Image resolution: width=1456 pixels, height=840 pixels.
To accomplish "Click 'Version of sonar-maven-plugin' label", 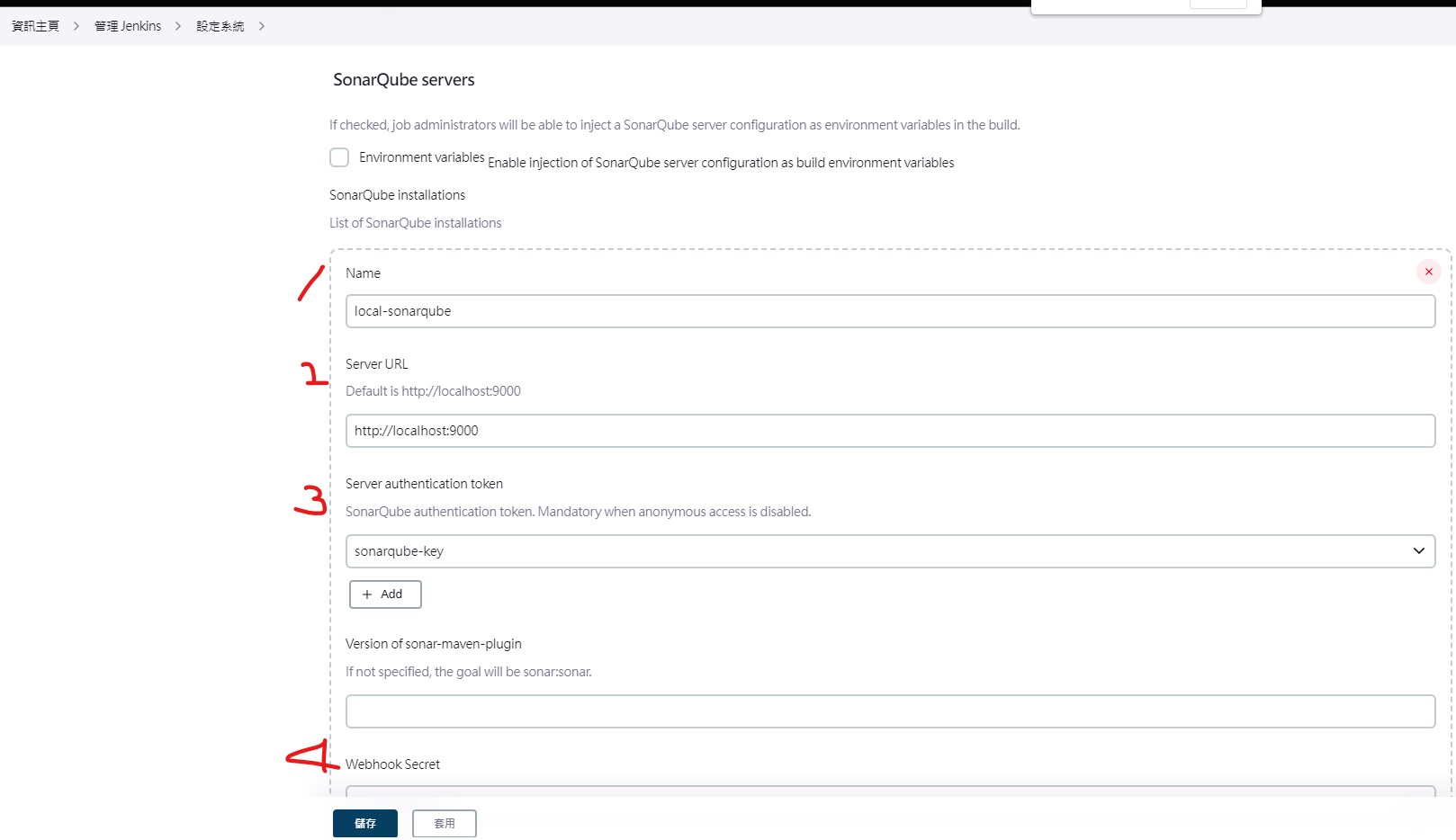I will [434, 644].
